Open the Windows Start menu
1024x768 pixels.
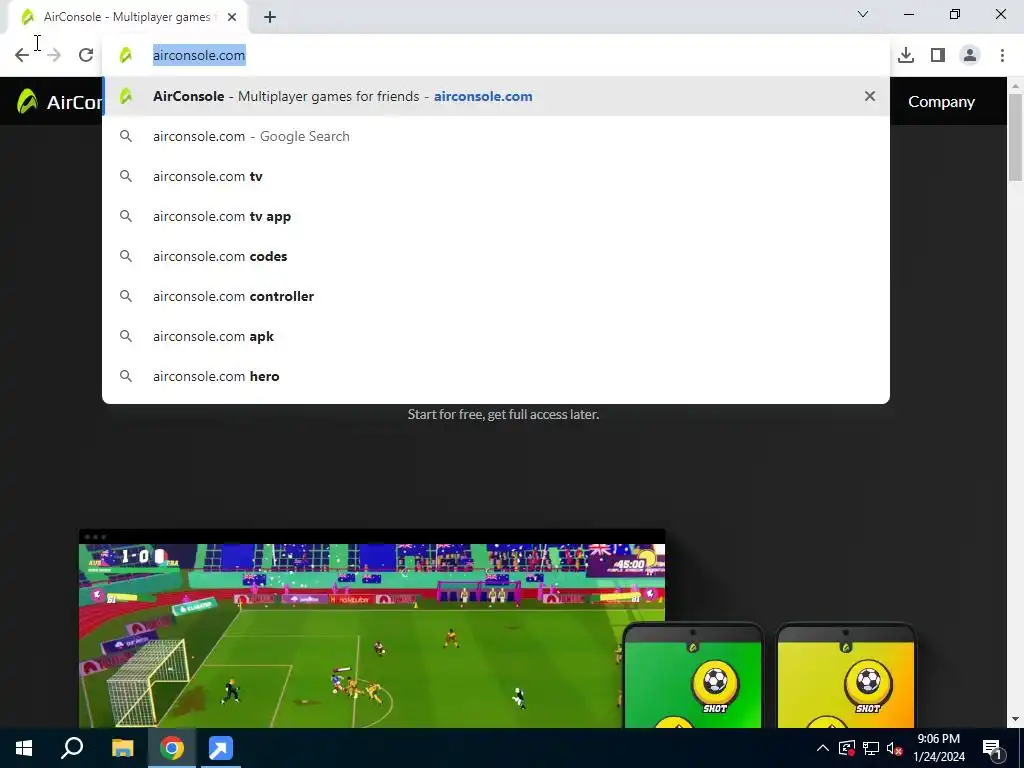[x=24, y=748]
